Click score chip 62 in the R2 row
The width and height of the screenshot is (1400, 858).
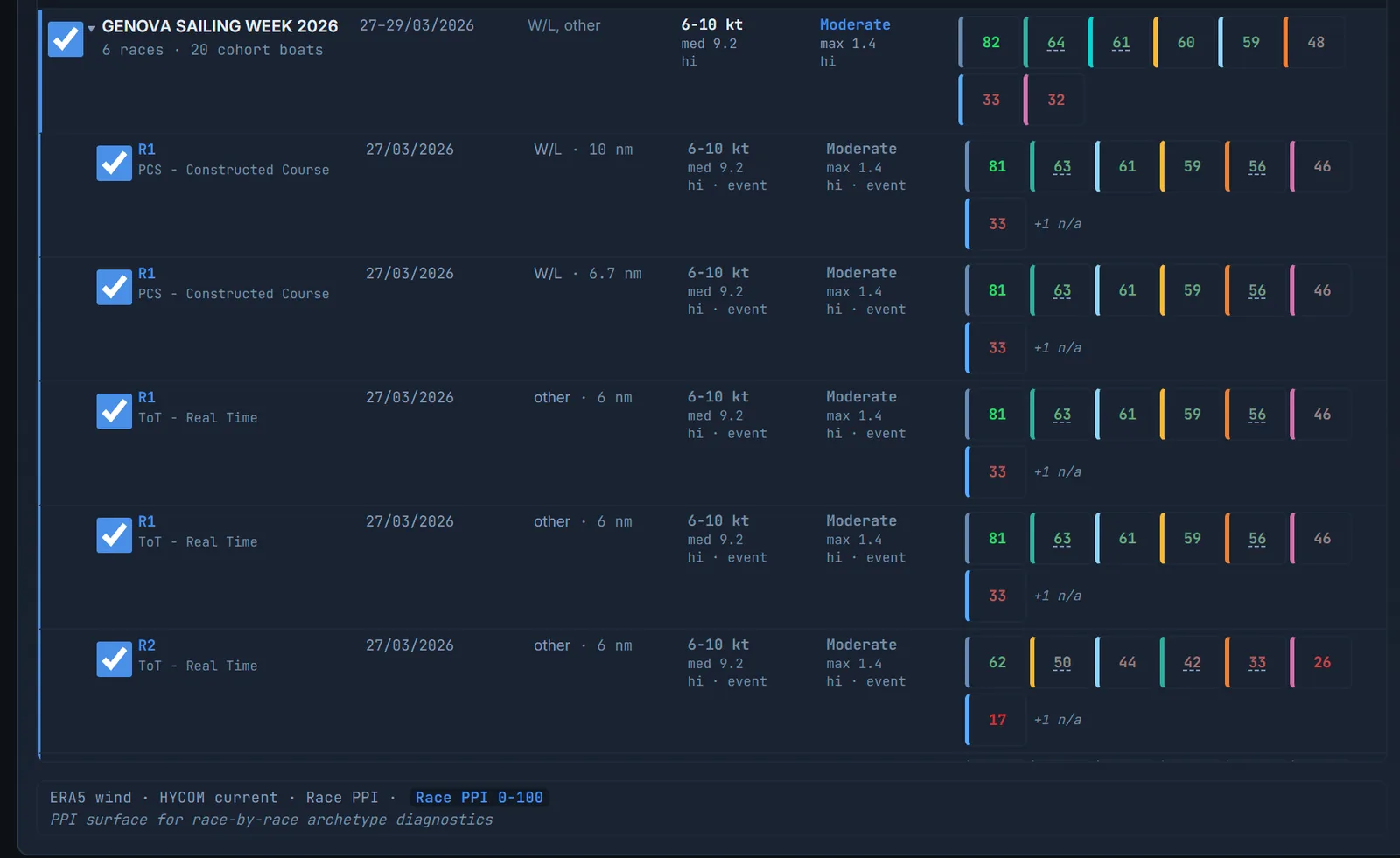996,662
